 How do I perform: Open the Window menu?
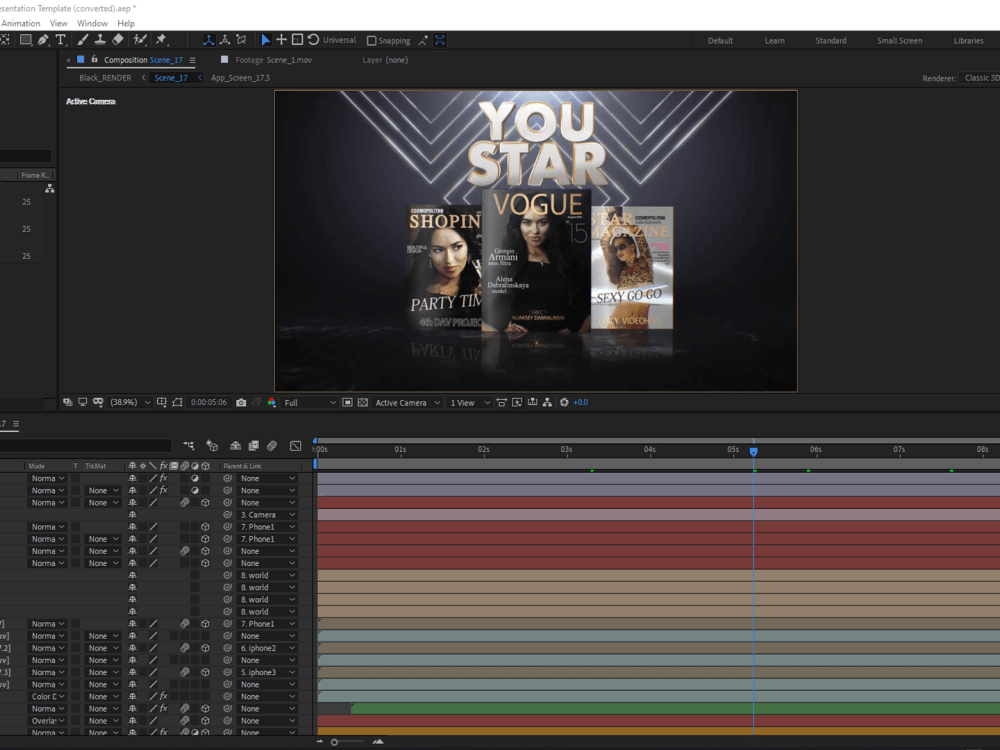92,23
